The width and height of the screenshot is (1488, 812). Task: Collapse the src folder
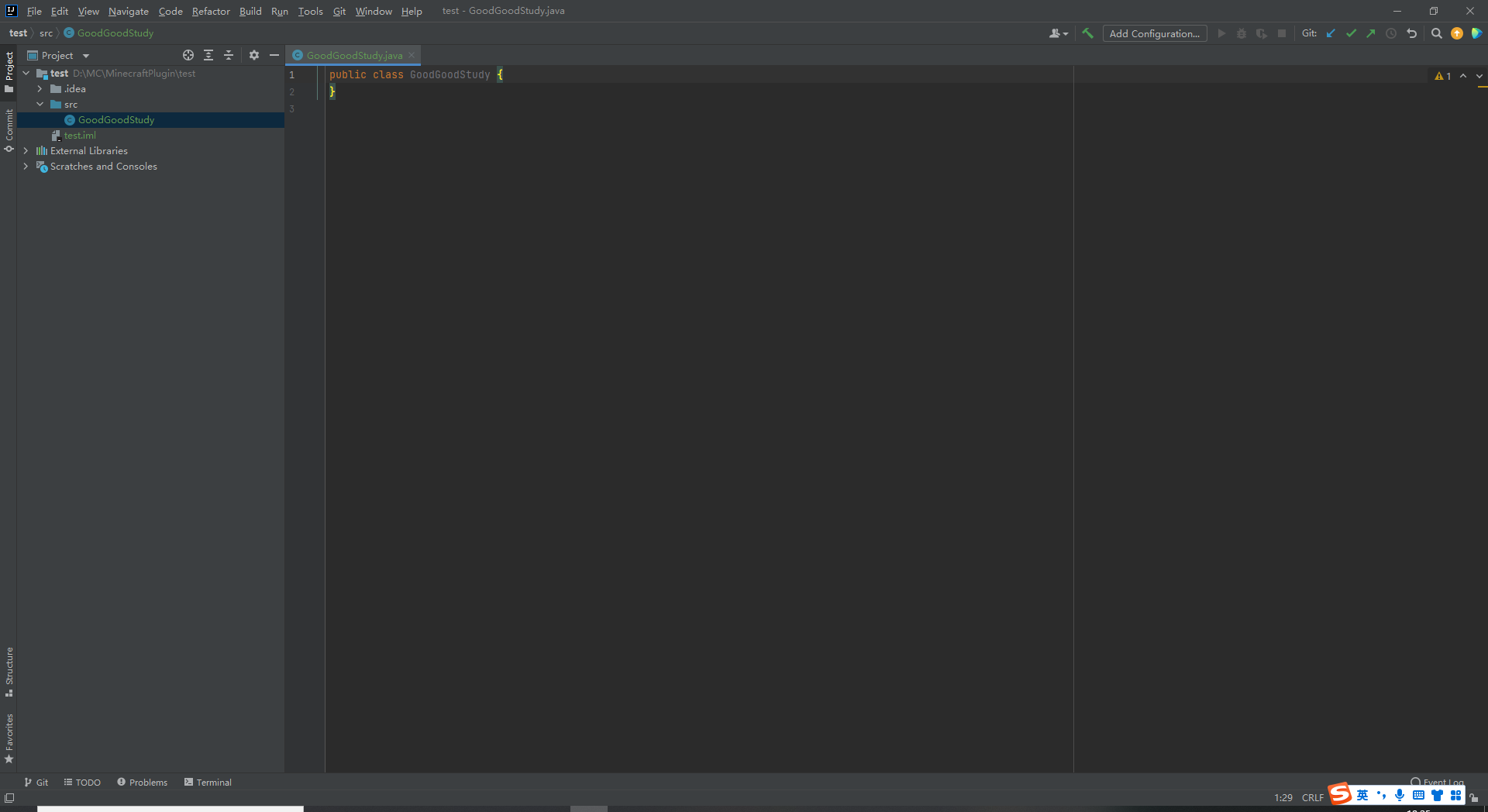[x=40, y=104]
